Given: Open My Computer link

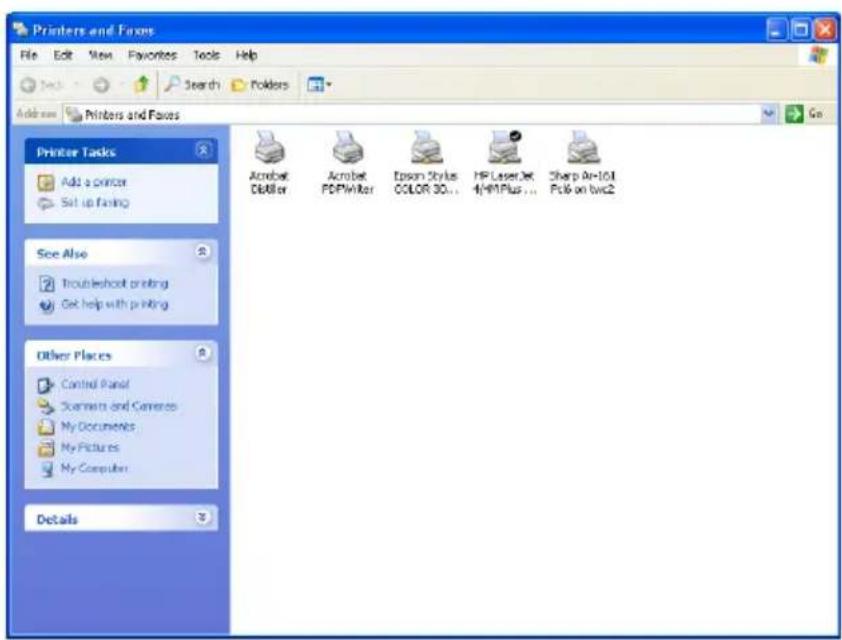Looking at the screenshot, I should coord(94,468).
